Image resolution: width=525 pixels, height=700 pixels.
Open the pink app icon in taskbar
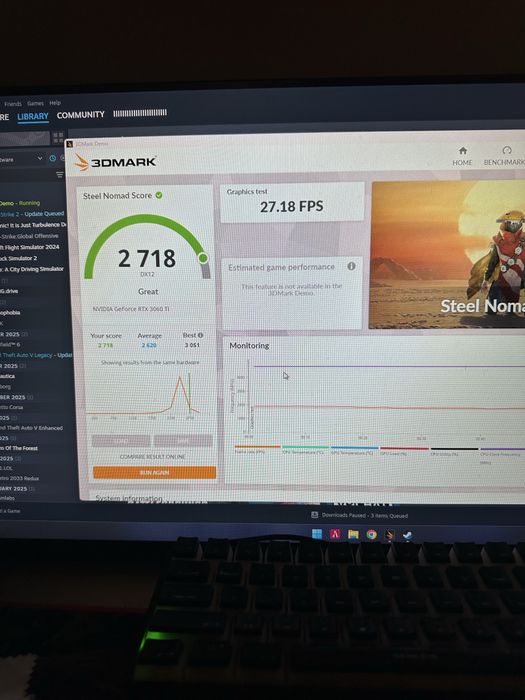coord(335,534)
